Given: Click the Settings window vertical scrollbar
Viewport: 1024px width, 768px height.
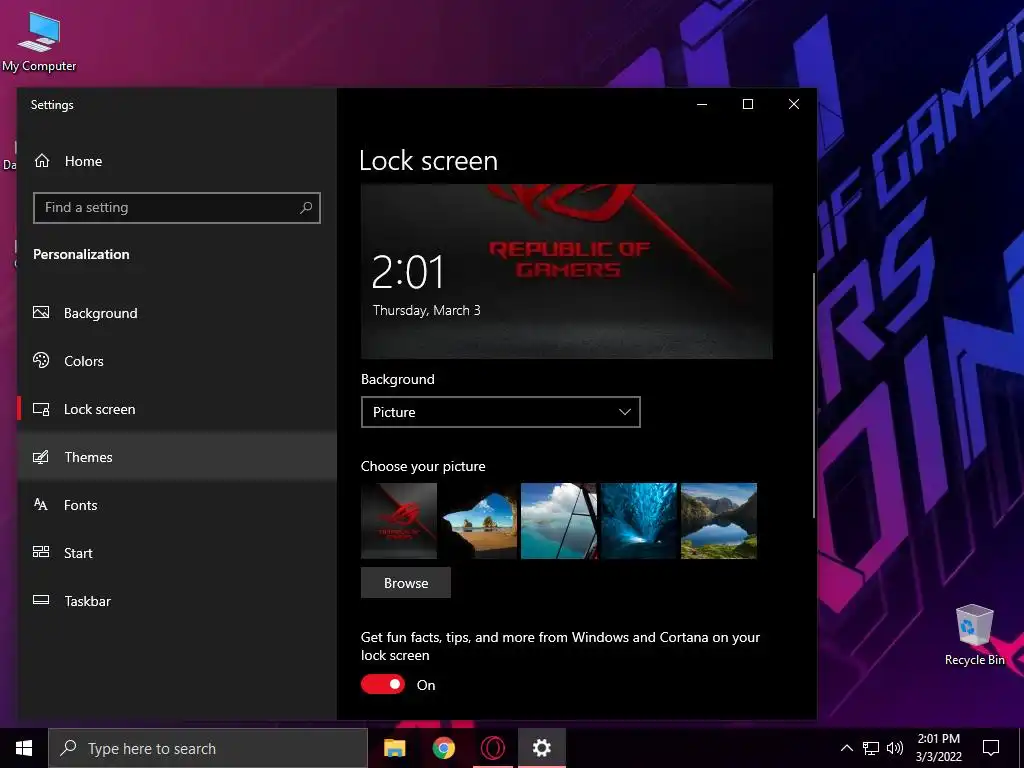Looking at the screenshot, I should (814, 395).
